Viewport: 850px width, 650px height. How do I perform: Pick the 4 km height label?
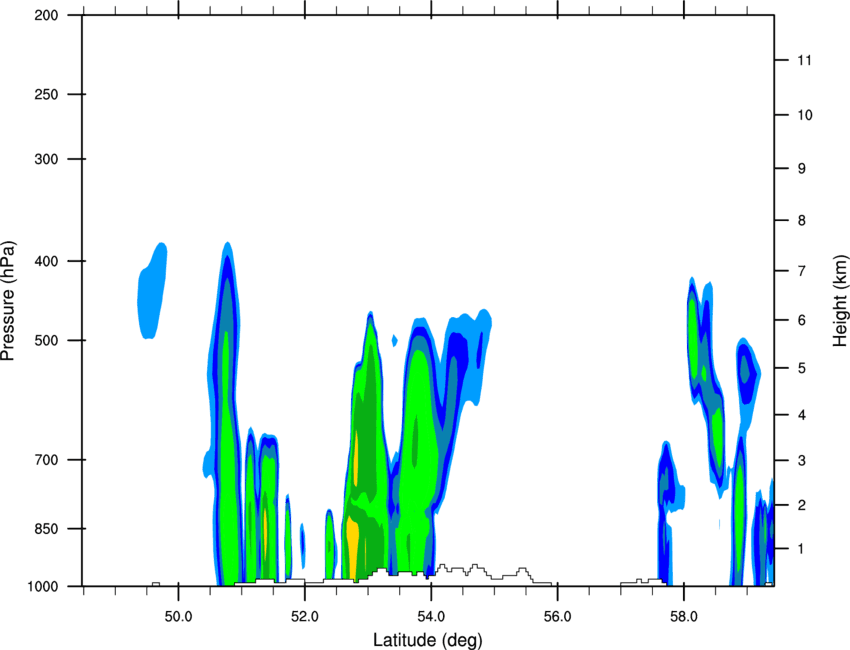pyautogui.click(x=802, y=415)
